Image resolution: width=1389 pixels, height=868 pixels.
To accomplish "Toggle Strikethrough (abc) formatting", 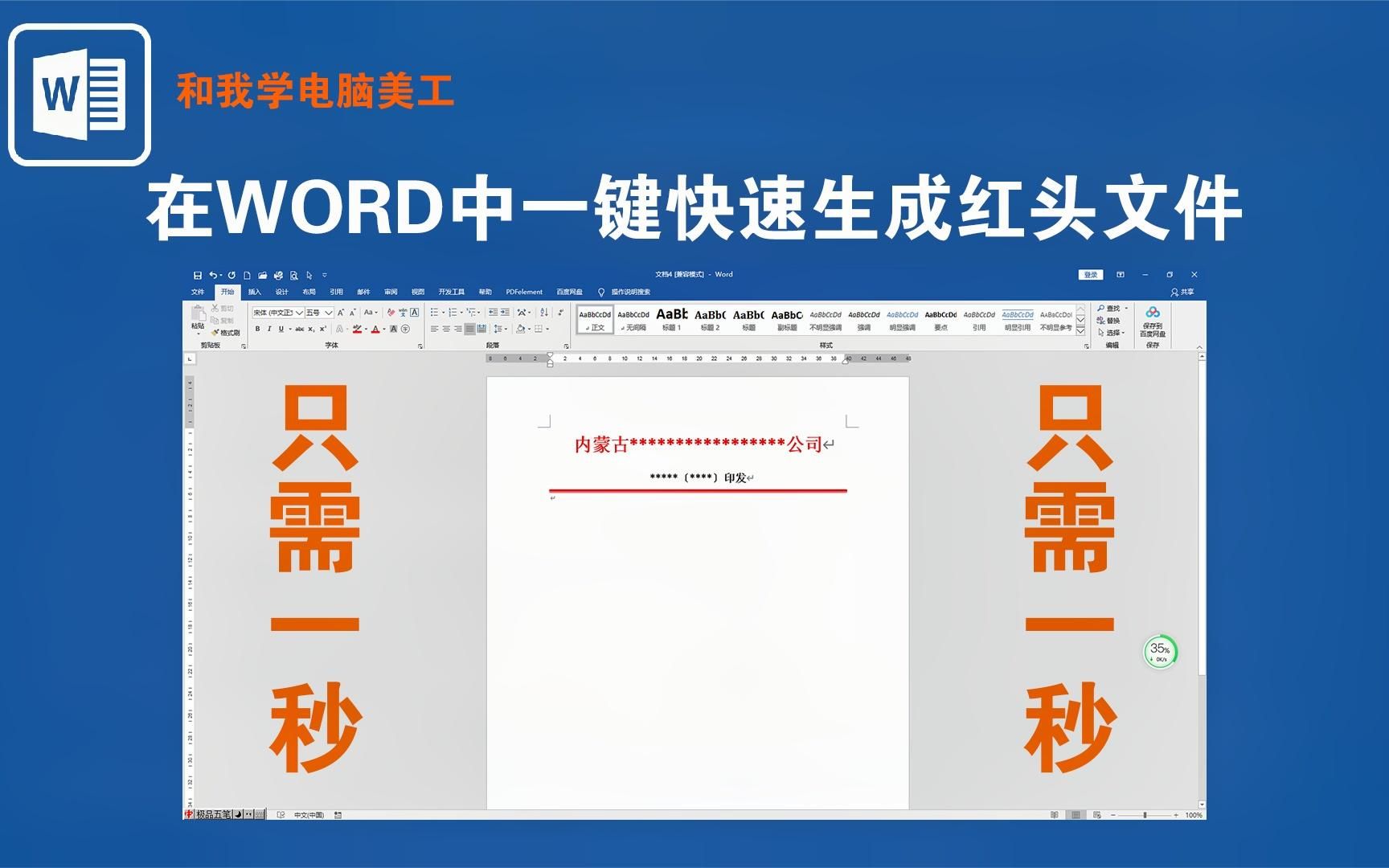I will tap(299, 329).
